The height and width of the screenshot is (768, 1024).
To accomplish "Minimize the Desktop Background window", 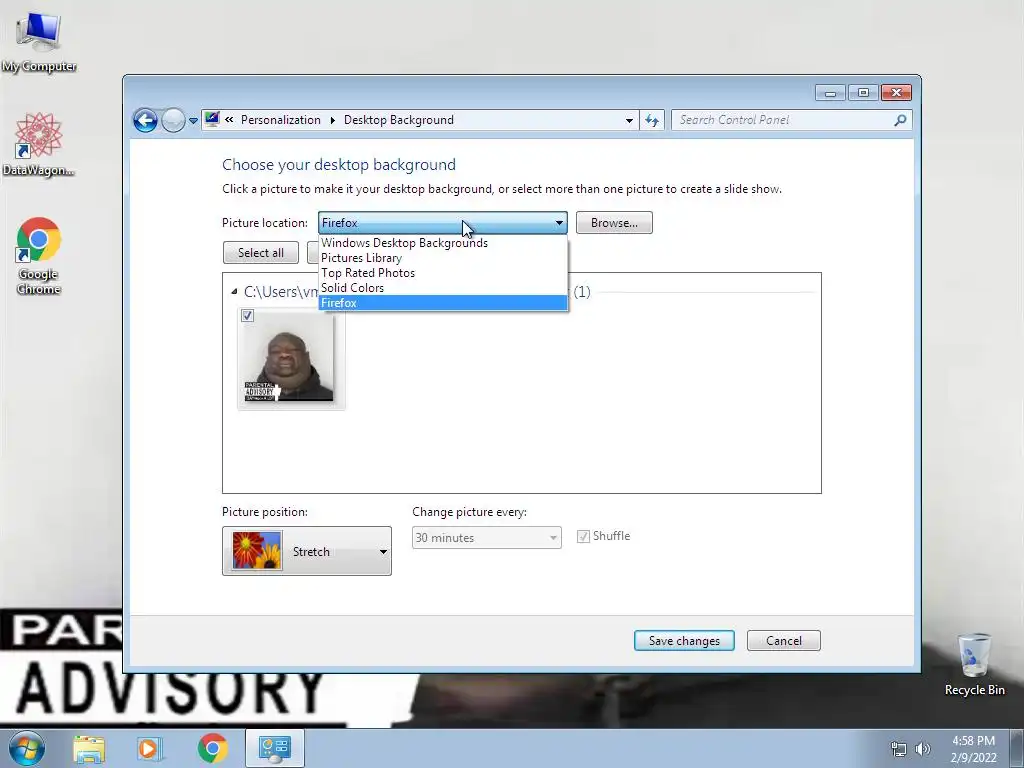I will [x=830, y=93].
